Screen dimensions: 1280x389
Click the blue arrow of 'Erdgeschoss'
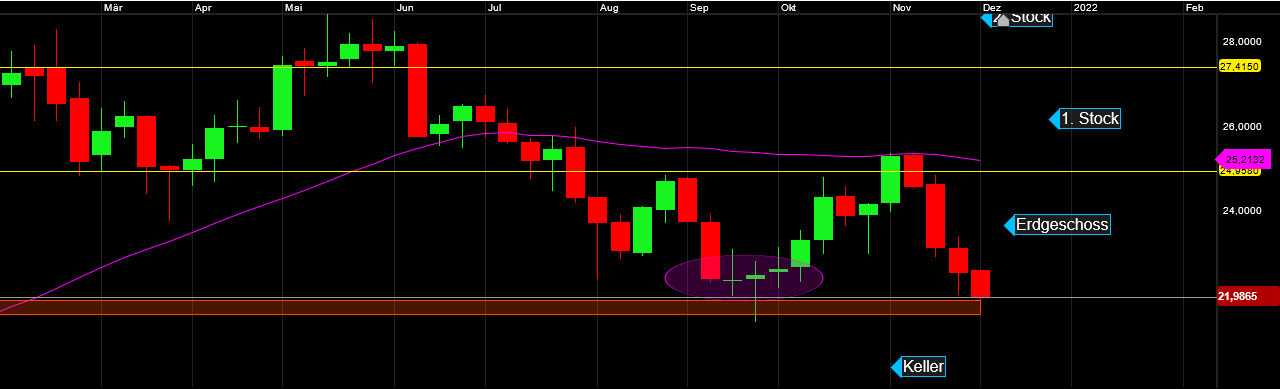tap(1009, 225)
